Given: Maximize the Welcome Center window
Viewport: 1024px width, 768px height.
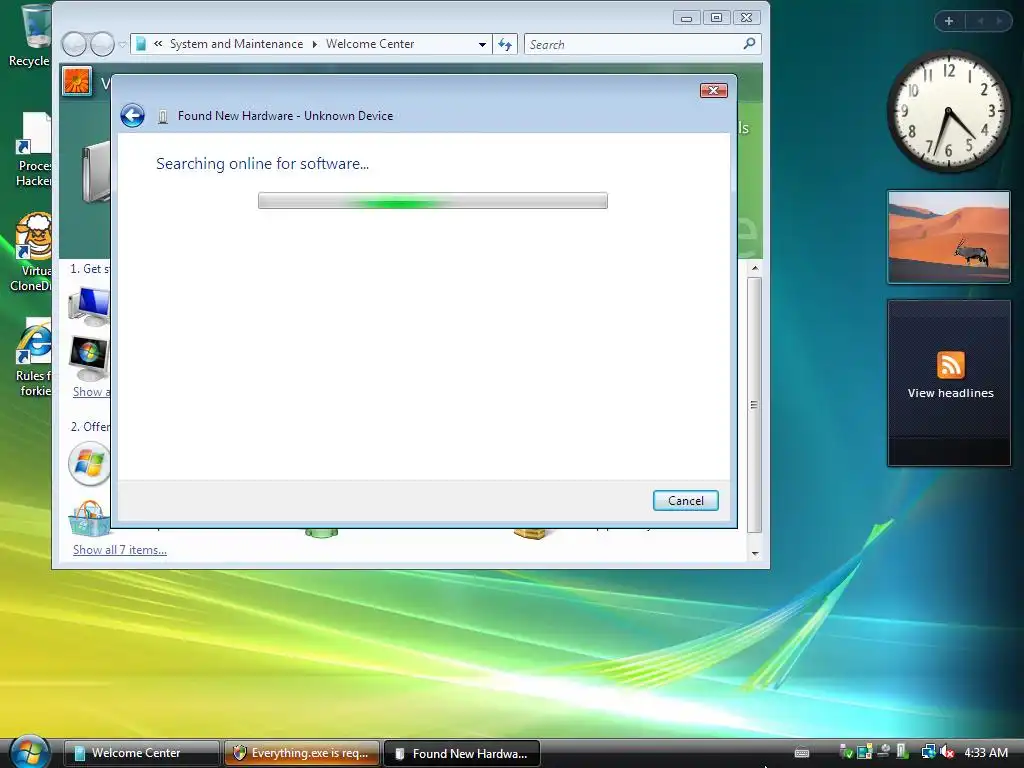Looking at the screenshot, I should [716, 18].
